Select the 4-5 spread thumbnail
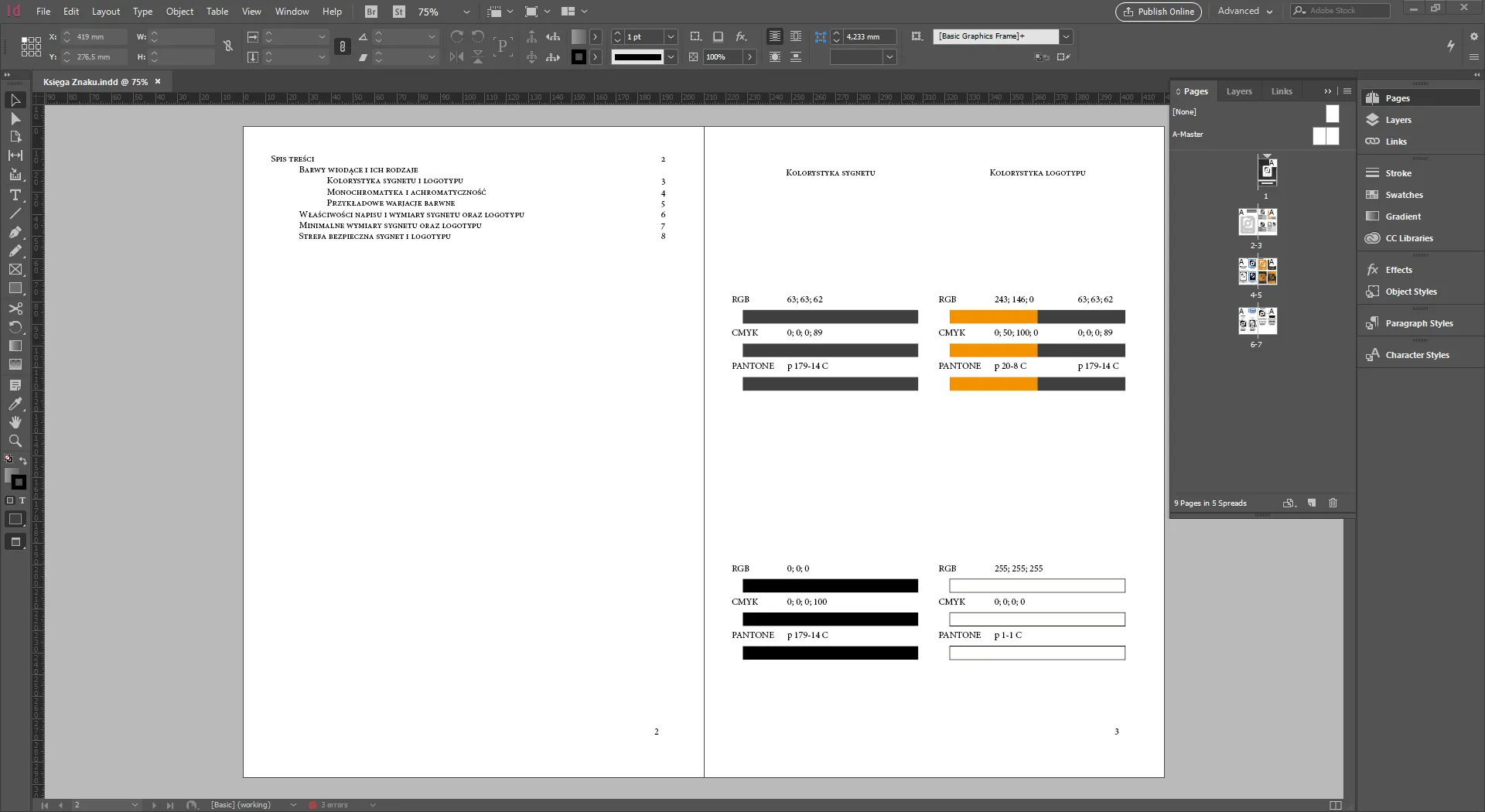This screenshot has width=1485, height=812. (x=1257, y=271)
